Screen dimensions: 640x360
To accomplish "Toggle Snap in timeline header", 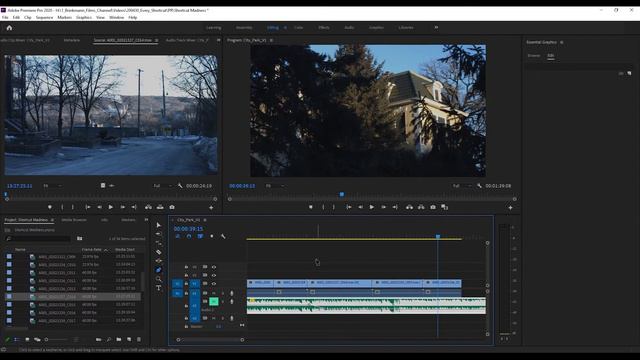I will pyautogui.click(x=189, y=236).
